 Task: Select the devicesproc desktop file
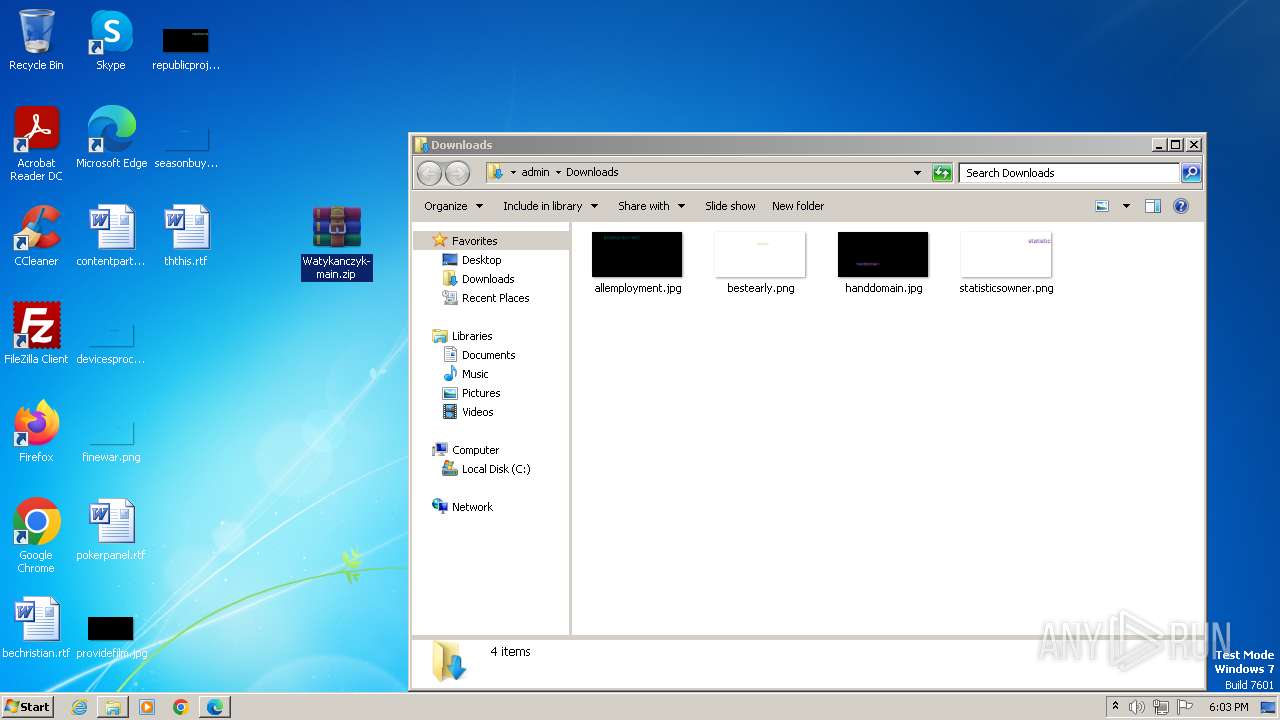tap(111, 342)
